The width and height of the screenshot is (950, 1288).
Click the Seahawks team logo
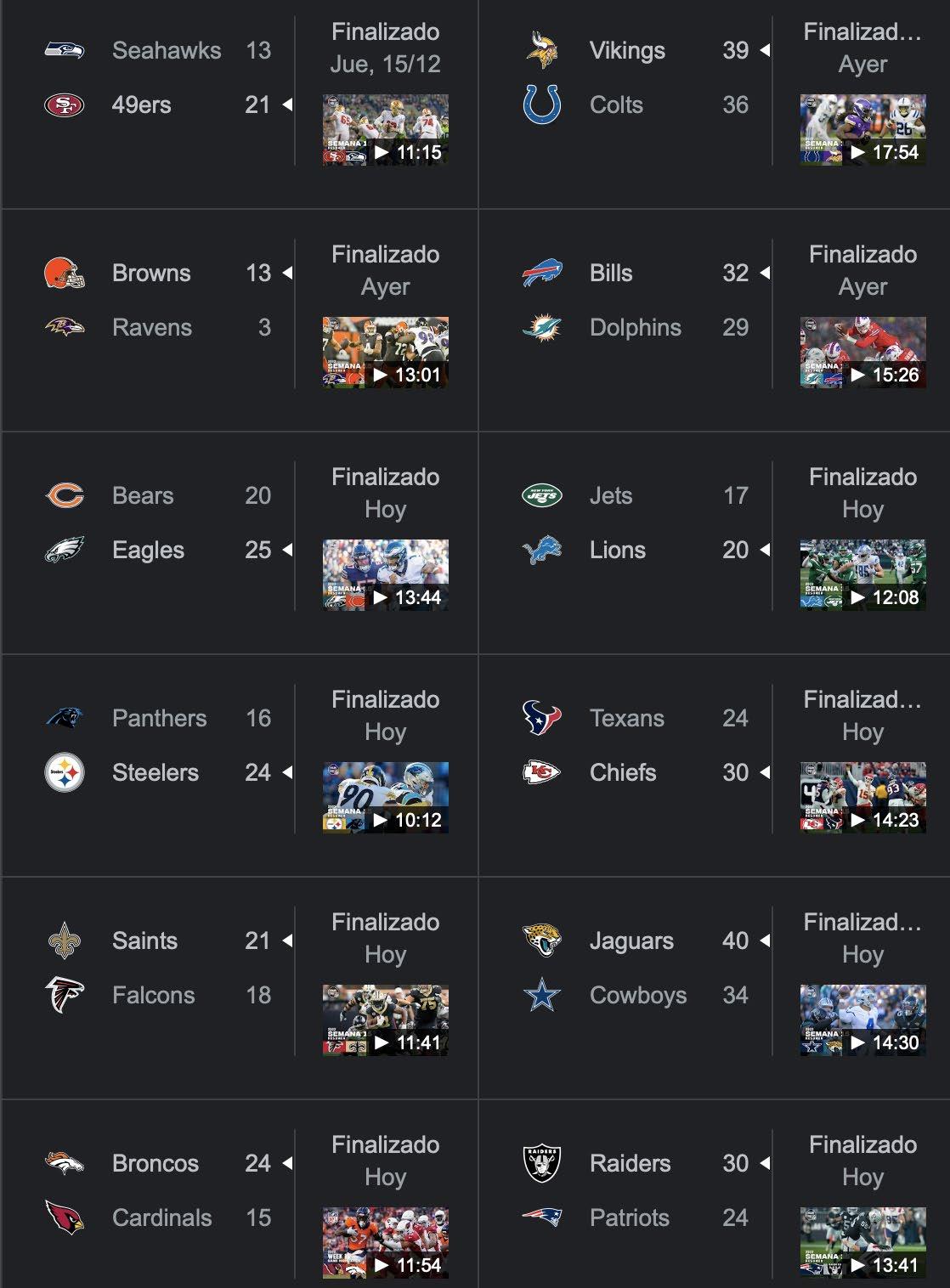click(x=65, y=50)
